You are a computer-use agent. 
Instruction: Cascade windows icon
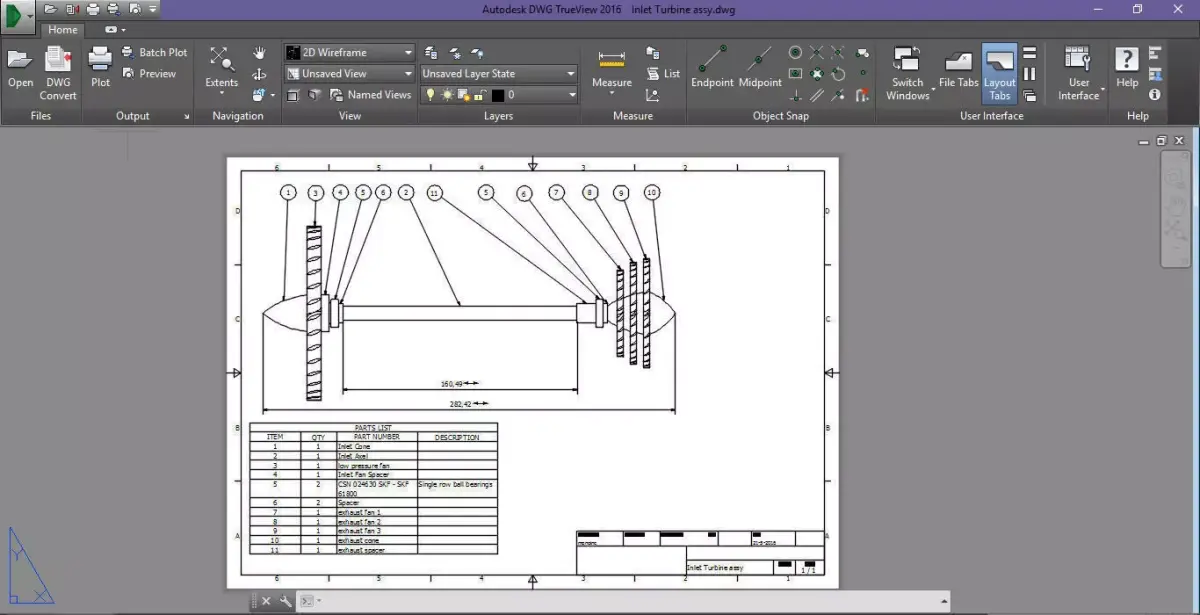point(1029,96)
